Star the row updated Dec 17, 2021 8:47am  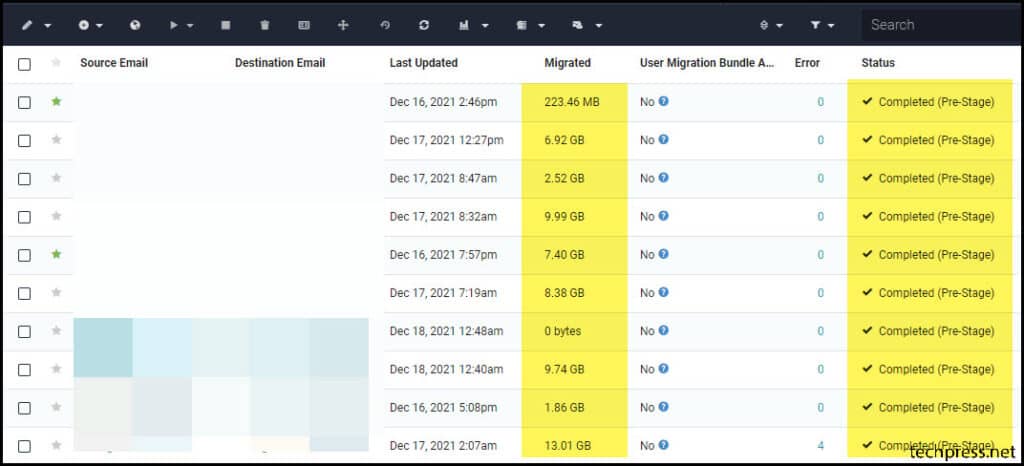pyautogui.click(x=56, y=178)
